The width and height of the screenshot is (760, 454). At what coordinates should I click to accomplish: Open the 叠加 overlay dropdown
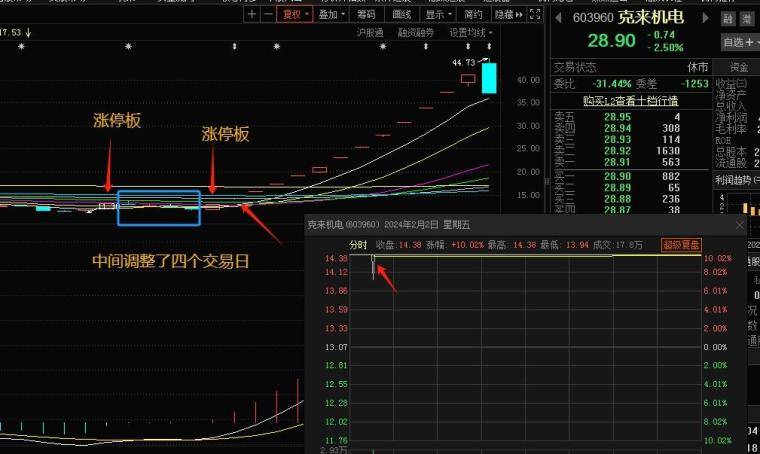pos(331,15)
